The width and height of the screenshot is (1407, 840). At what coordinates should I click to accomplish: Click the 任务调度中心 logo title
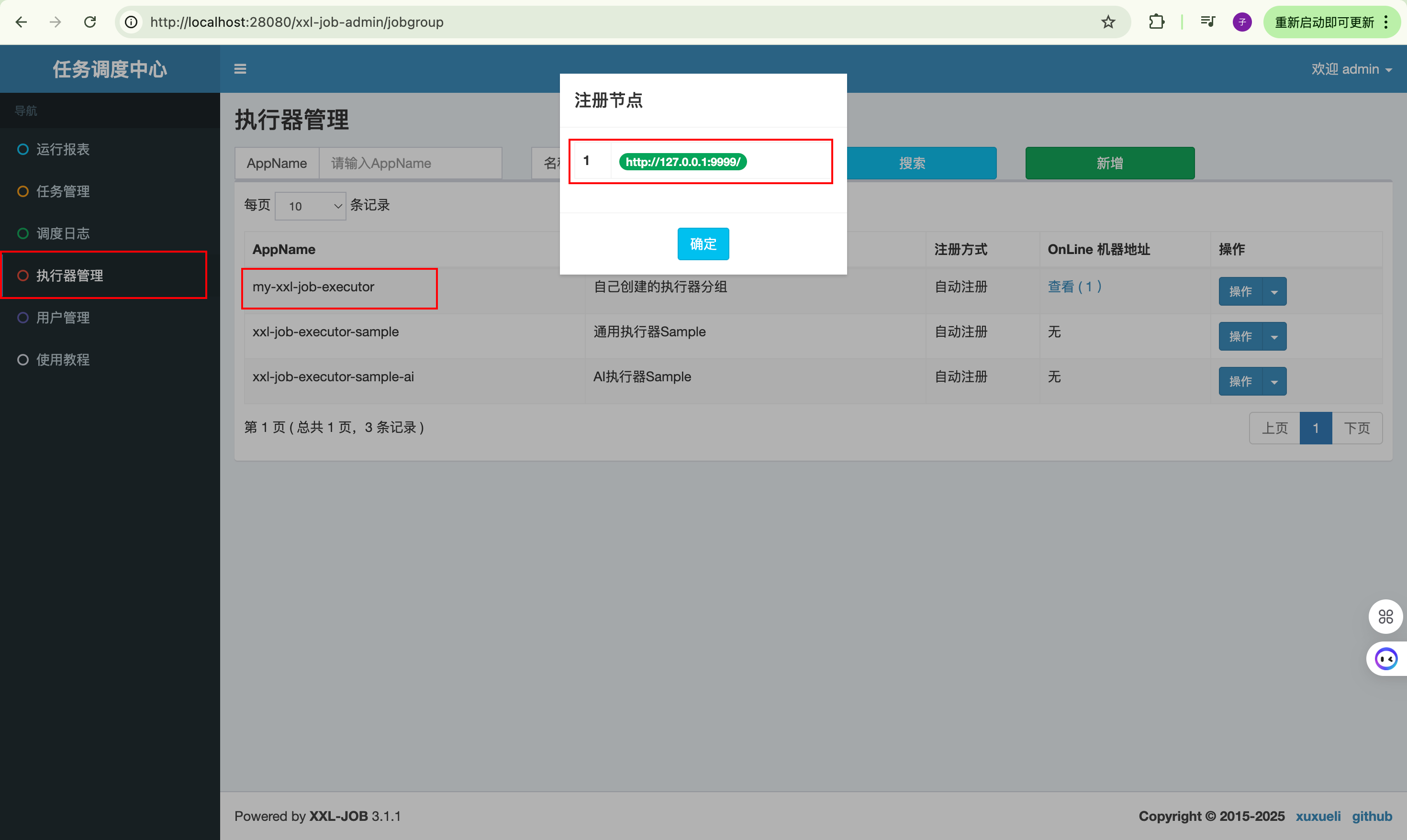click(110, 69)
